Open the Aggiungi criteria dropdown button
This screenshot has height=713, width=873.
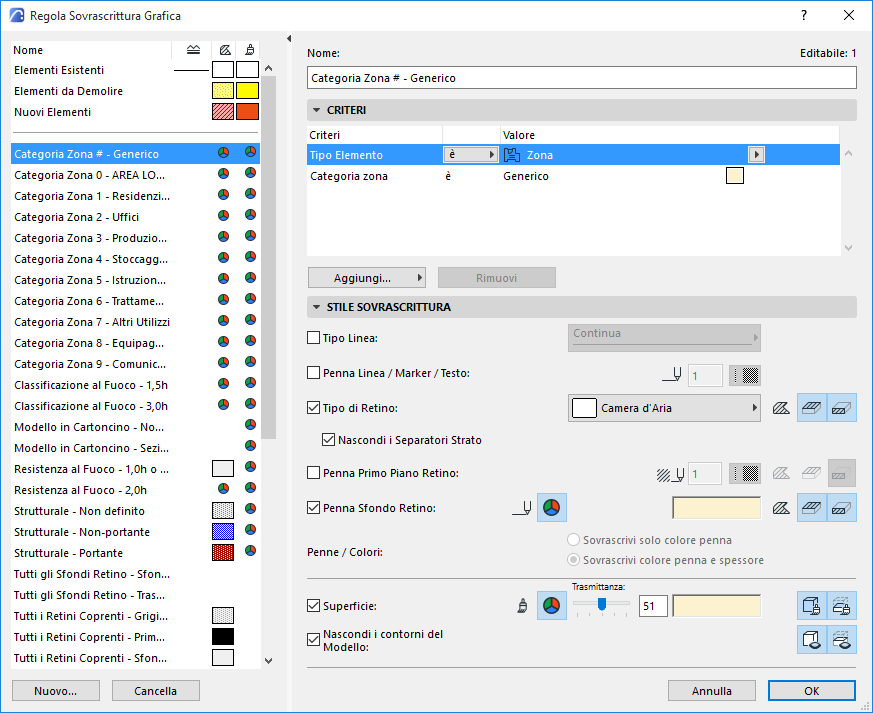pos(367,277)
